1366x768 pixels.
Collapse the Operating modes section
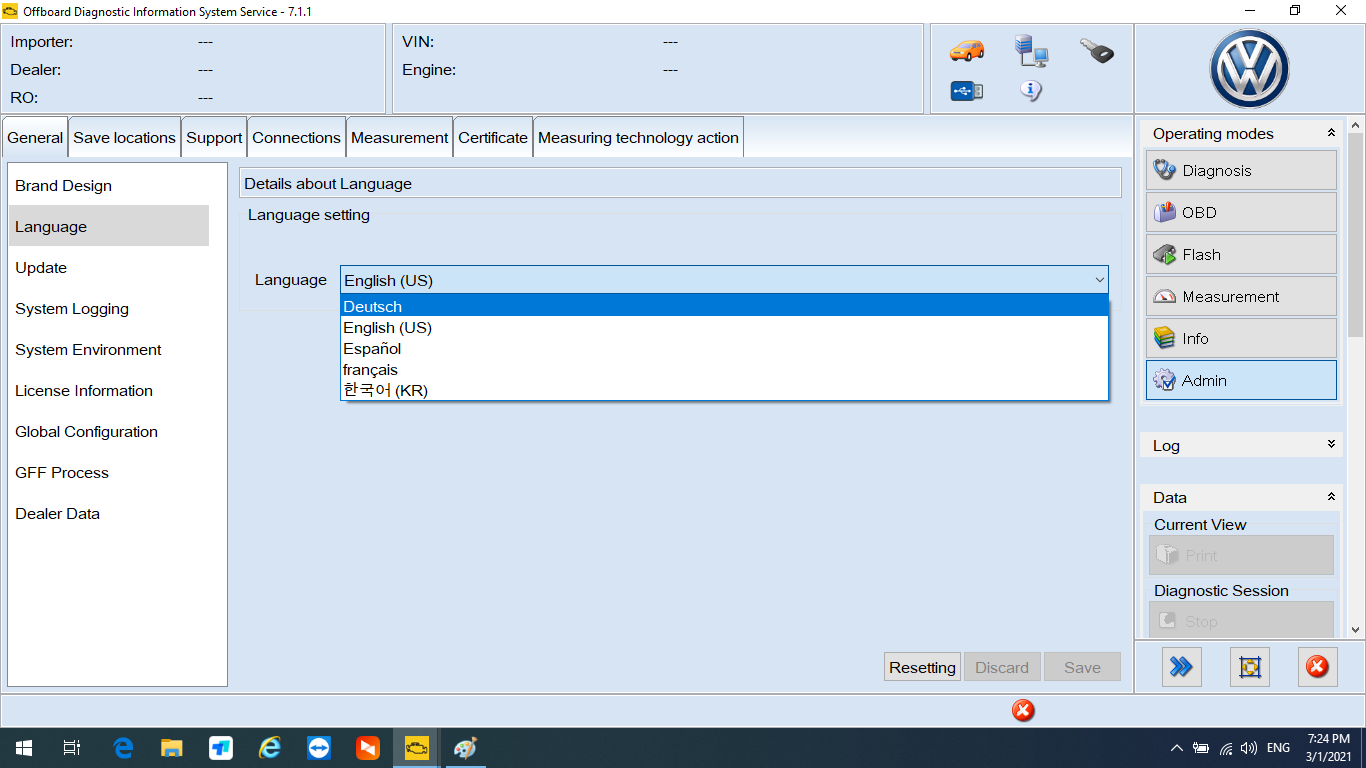tap(1330, 134)
